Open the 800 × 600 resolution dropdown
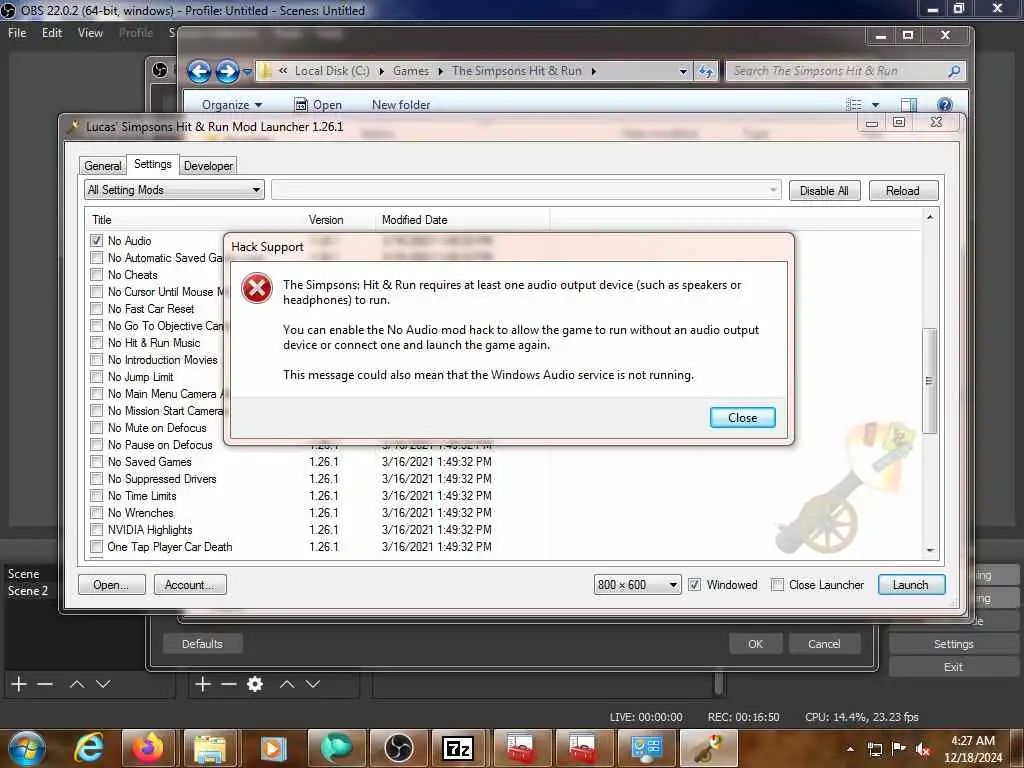Viewport: 1024px width, 768px height. coord(637,584)
